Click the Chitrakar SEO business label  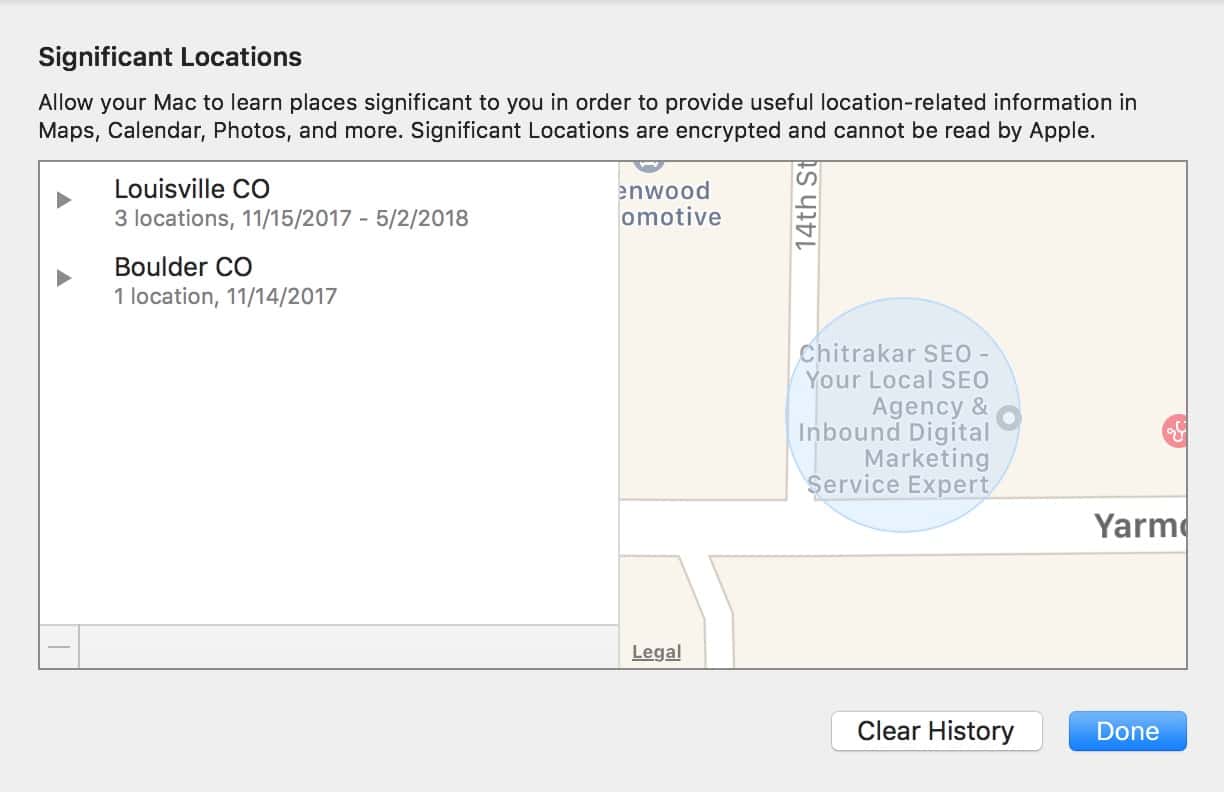pyautogui.click(x=895, y=420)
